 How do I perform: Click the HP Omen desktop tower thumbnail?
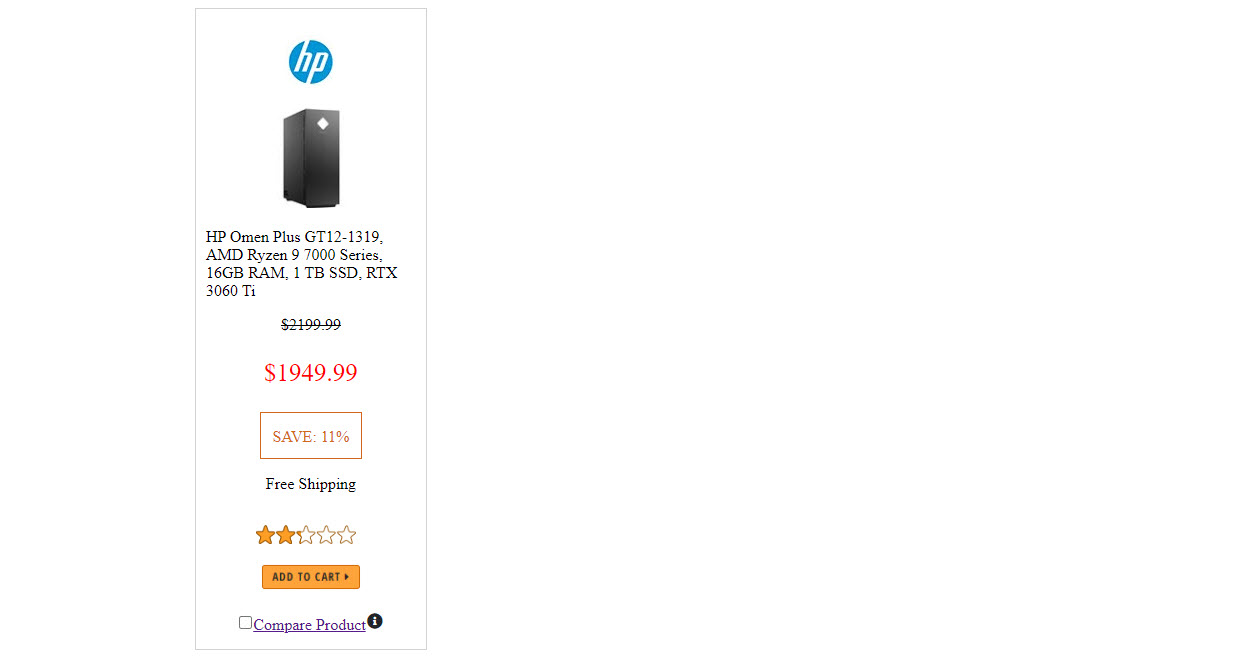pos(311,158)
